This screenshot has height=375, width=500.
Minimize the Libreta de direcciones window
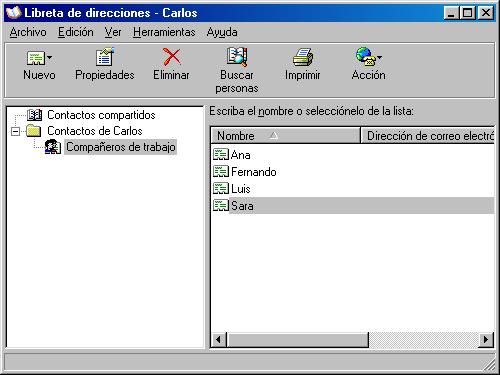pos(451,13)
